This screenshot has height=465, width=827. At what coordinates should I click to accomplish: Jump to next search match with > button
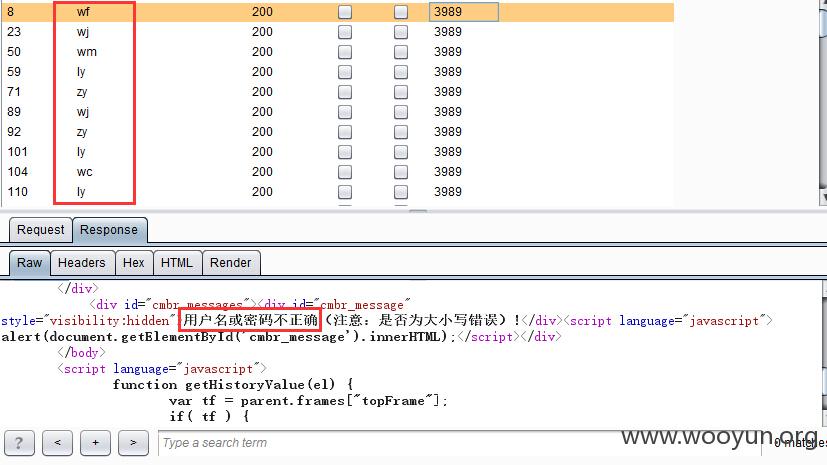133,443
